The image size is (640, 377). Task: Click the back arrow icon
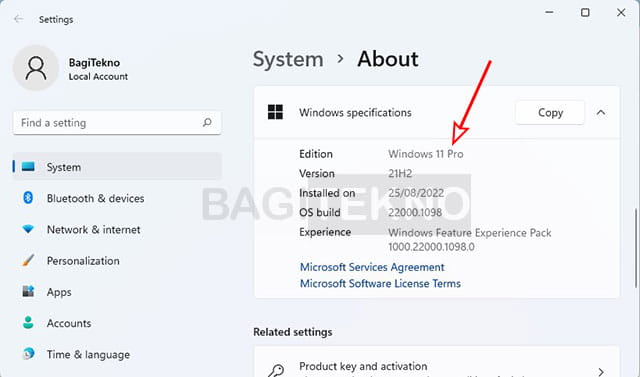click(x=18, y=19)
